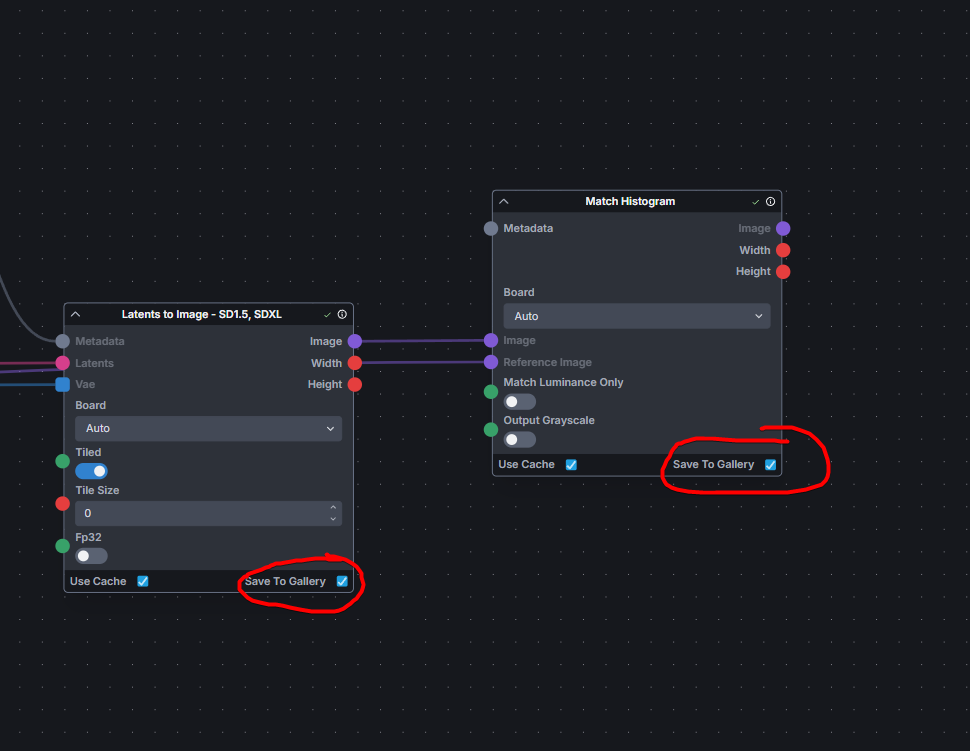The height and width of the screenshot is (751, 970).
Task: Disable the Tiled toggle switch
Action: 91,471
